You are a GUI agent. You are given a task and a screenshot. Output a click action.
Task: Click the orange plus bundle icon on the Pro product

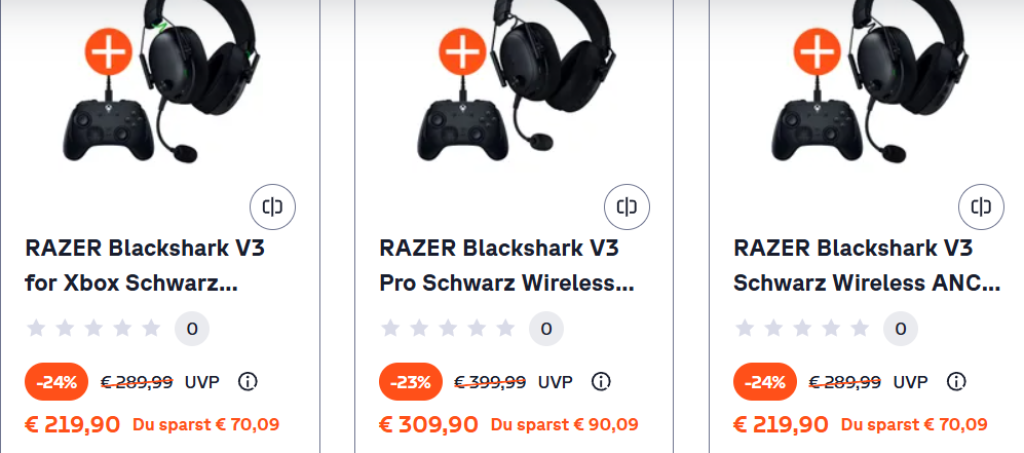(x=462, y=52)
